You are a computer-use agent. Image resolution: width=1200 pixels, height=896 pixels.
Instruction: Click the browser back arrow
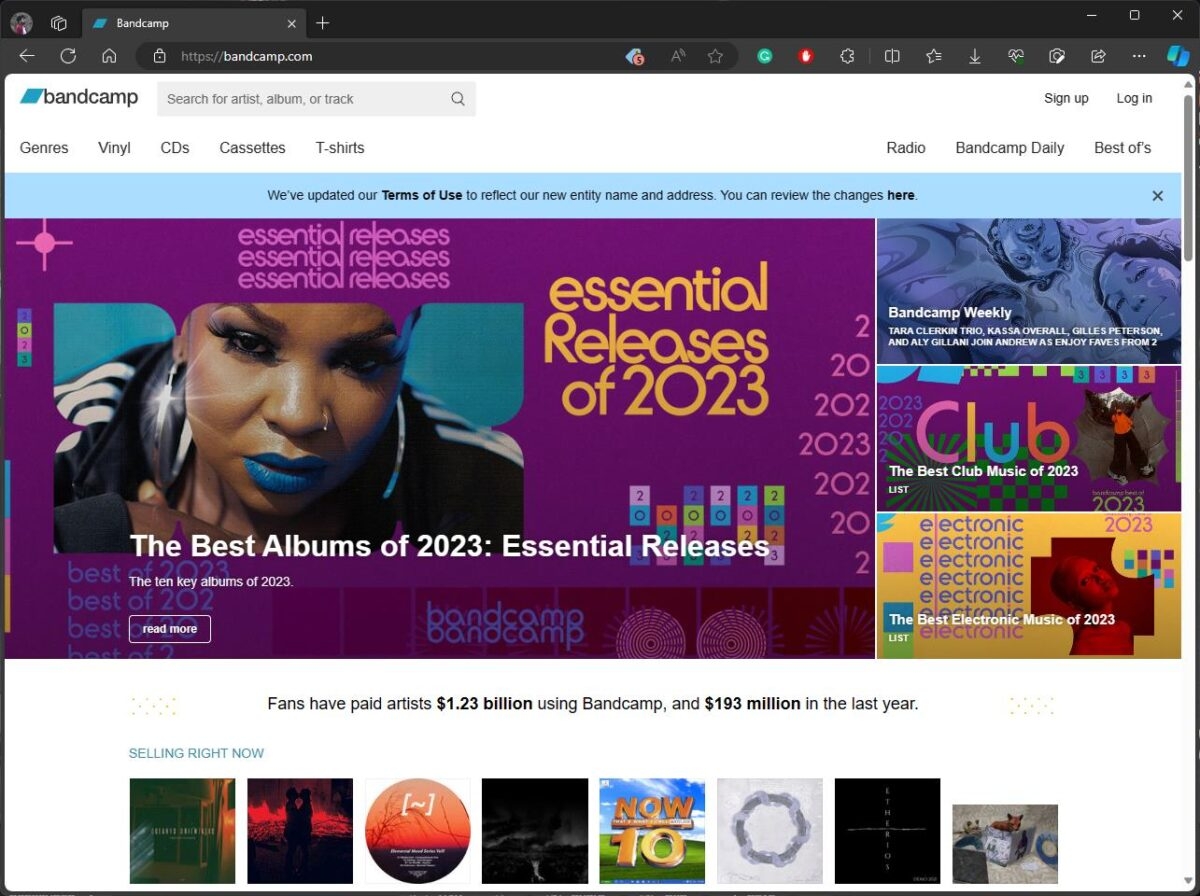point(26,56)
